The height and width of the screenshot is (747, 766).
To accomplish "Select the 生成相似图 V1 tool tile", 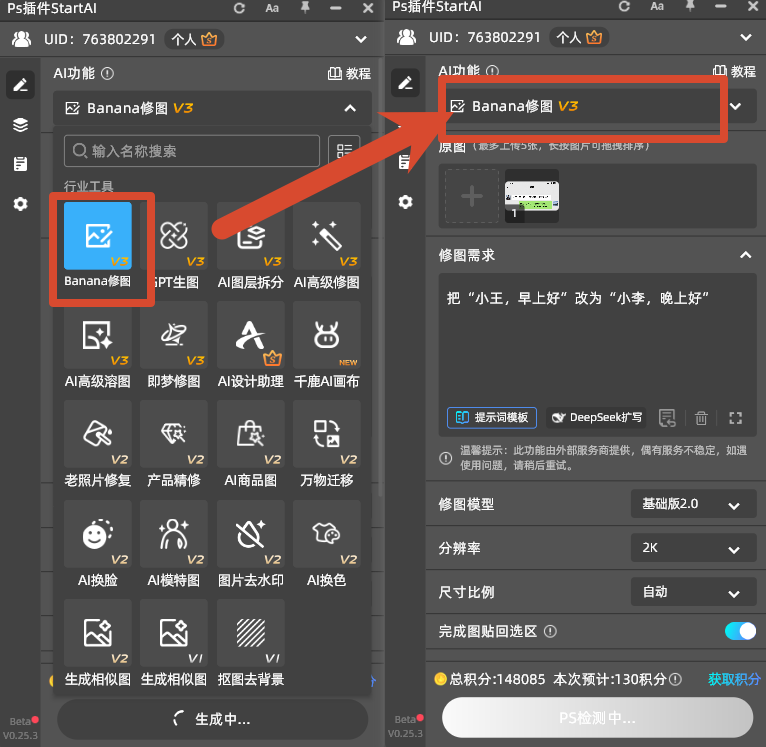I will (174, 633).
